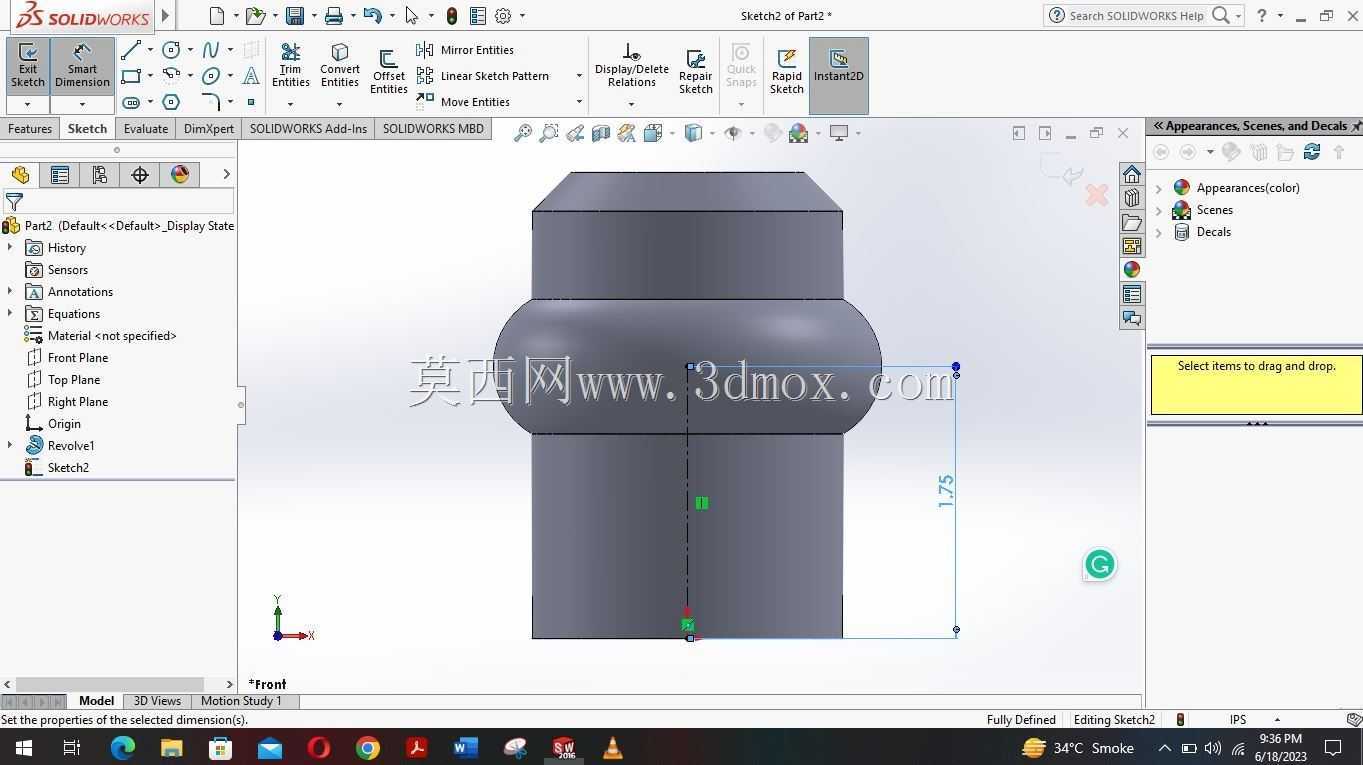Click the Convert Entities tool
1363x765 pixels.
(340, 66)
